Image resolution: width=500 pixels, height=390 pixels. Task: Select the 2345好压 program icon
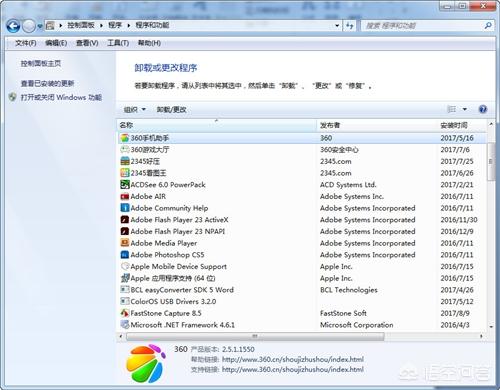click(125, 161)
